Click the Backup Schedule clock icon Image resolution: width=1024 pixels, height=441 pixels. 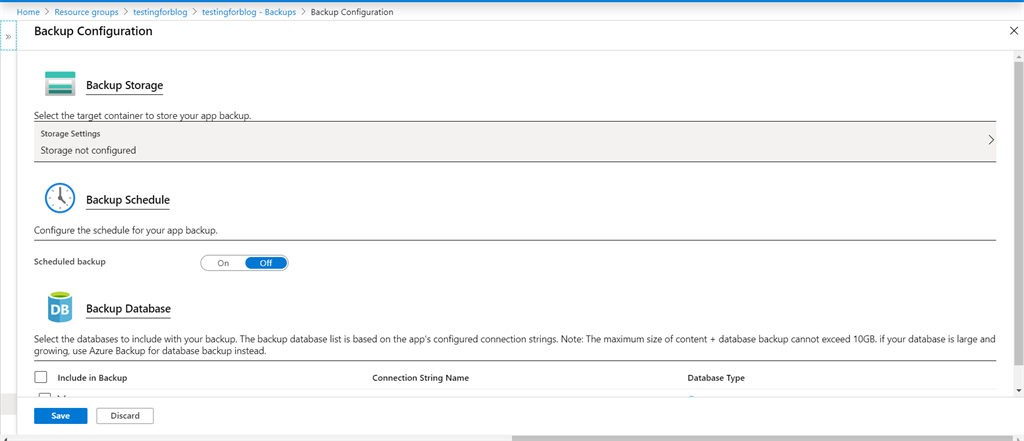pos(60,197)
